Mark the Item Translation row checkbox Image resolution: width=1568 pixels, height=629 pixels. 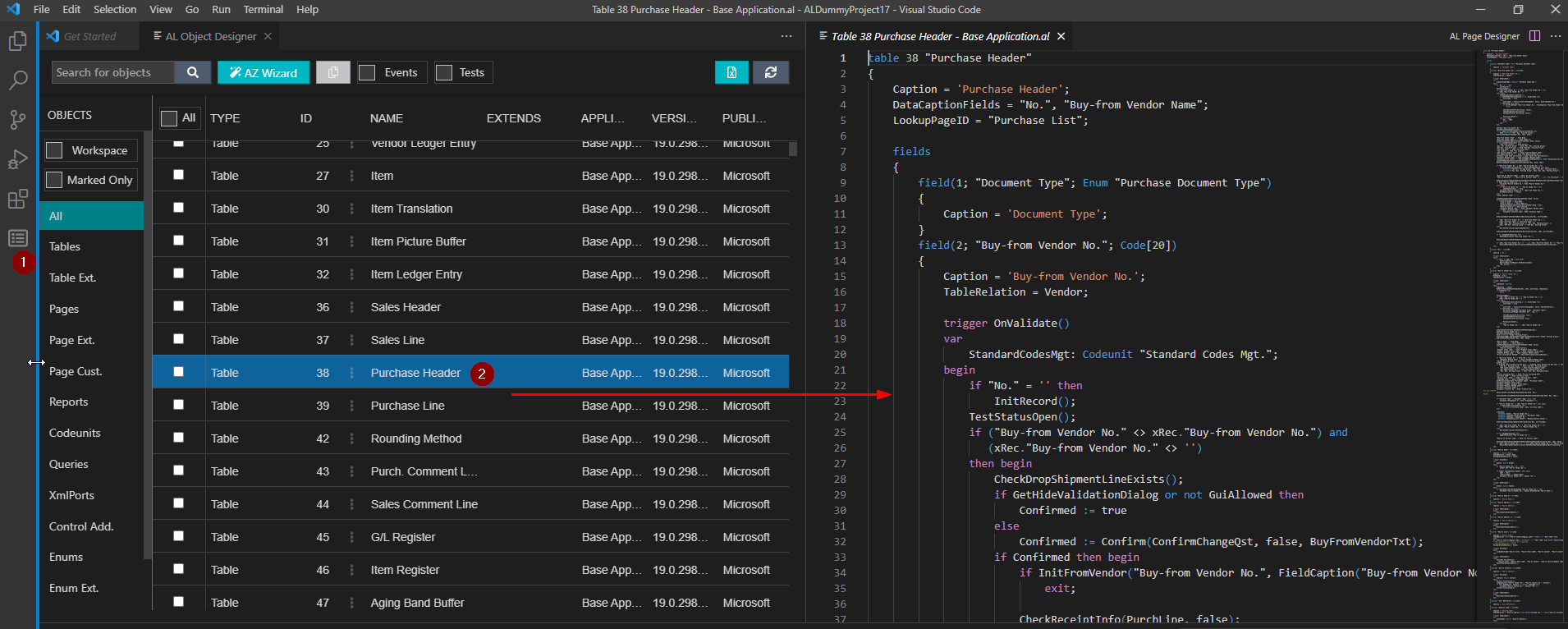pyautogui.click(x=178, y=208)
